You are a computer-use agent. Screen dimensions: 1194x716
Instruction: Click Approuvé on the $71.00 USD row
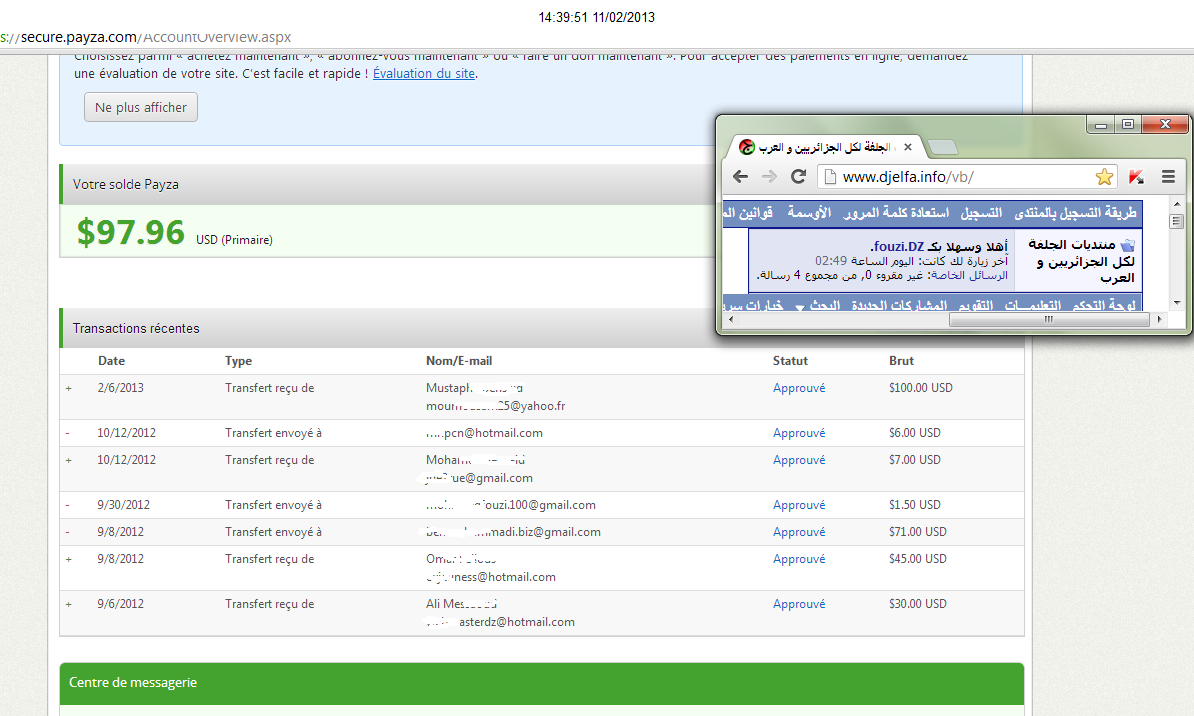[799, 532]
